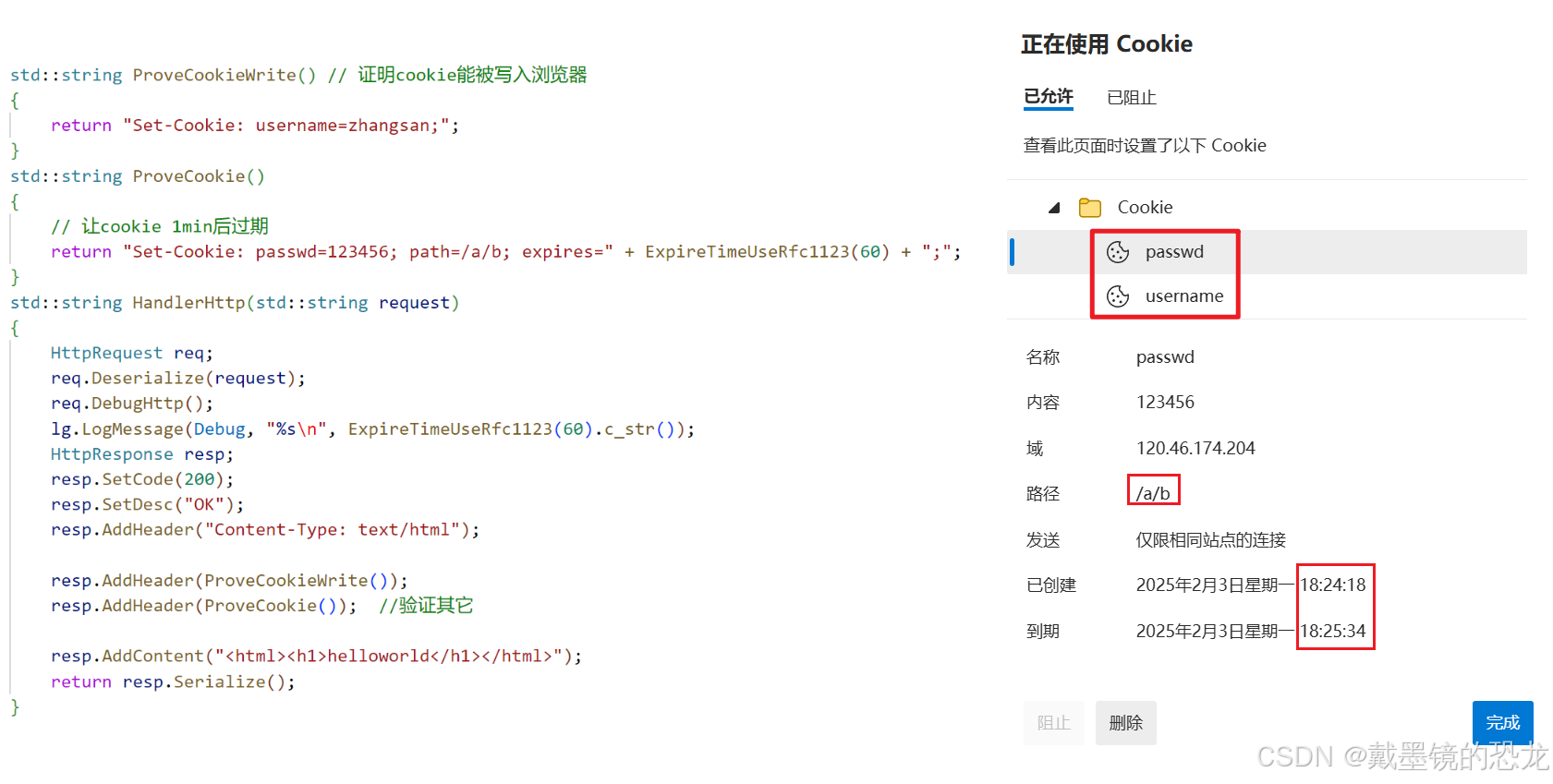This screenshot has width=1553, height=784.
Task: Click the 仅限相同站点的连接 value
Action: (1211, 540)
